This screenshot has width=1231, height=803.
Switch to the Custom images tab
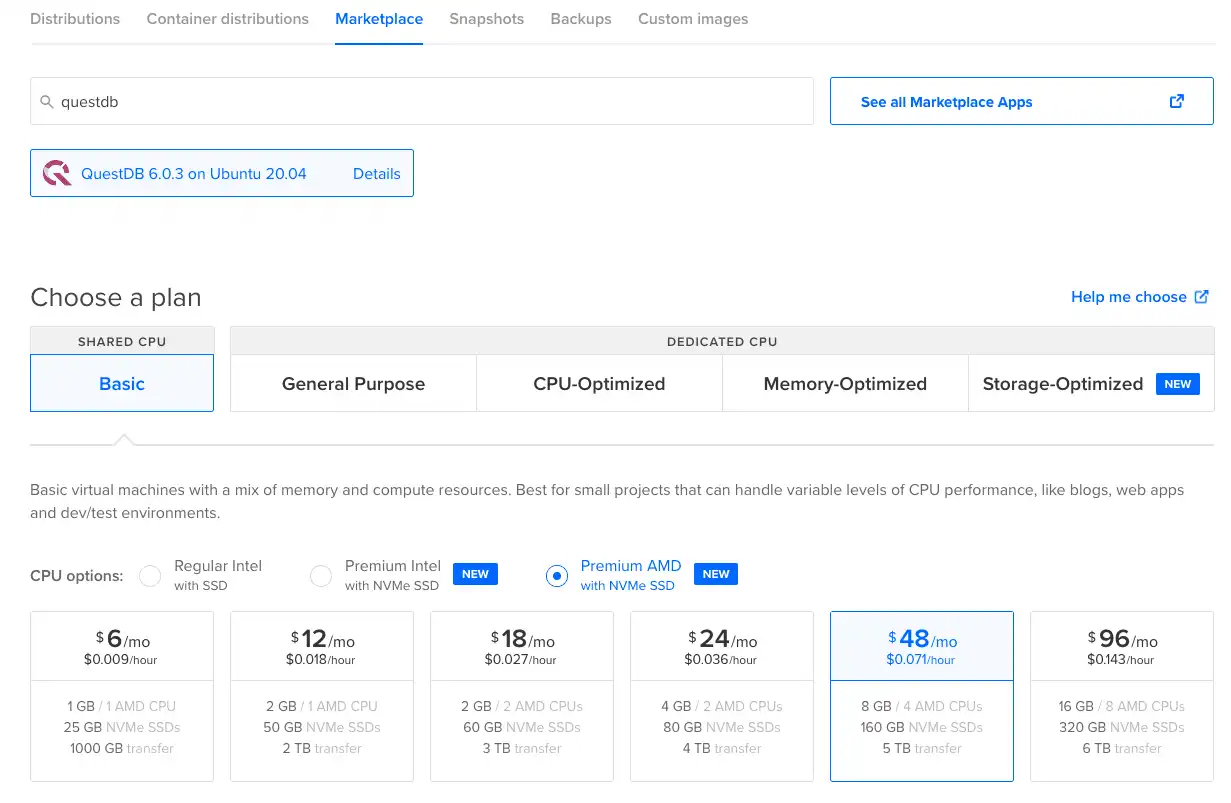(x=692, y=18)
